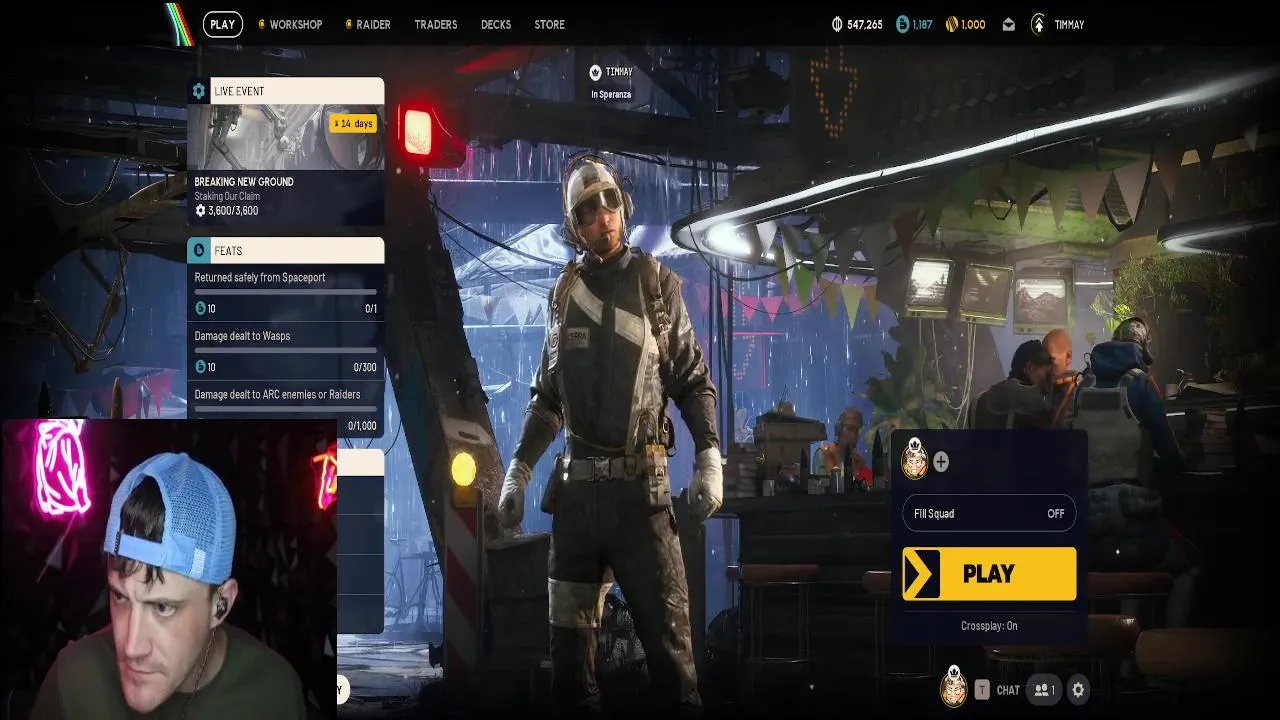The image size is (1280, 720).
Task: Click the 0/1 Spaceport feat counter
Action: 371,309
